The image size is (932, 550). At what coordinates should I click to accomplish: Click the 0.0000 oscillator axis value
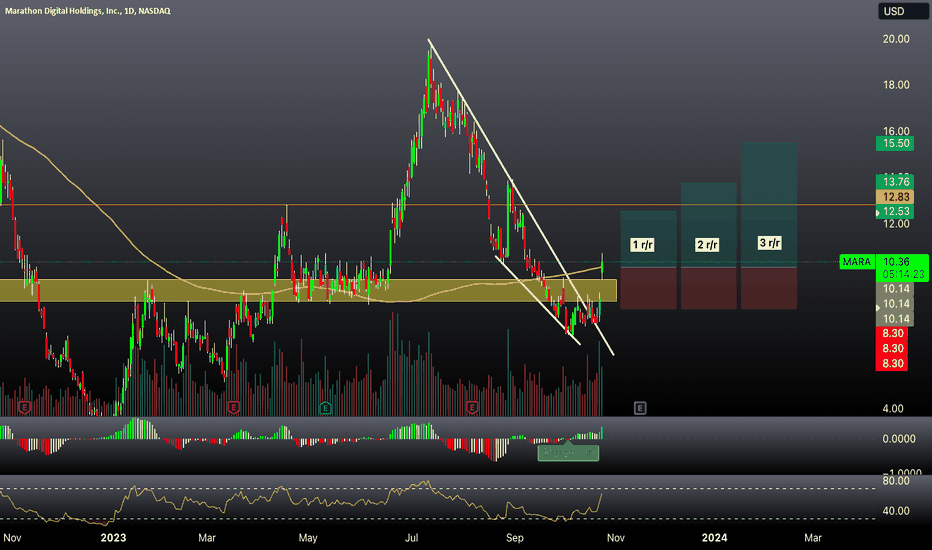[899, 439]
